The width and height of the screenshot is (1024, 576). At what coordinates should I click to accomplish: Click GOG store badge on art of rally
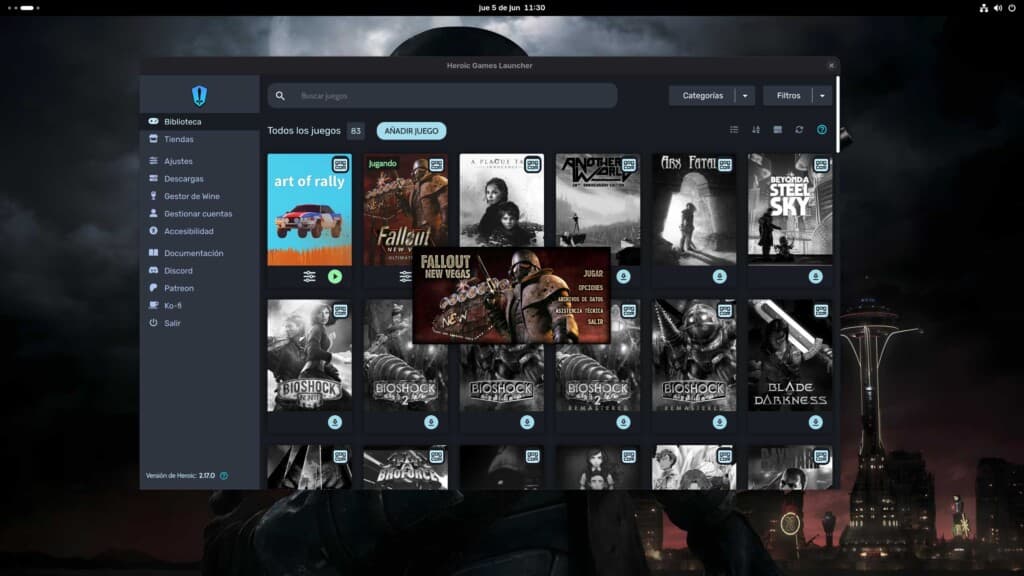click(340, 165)
